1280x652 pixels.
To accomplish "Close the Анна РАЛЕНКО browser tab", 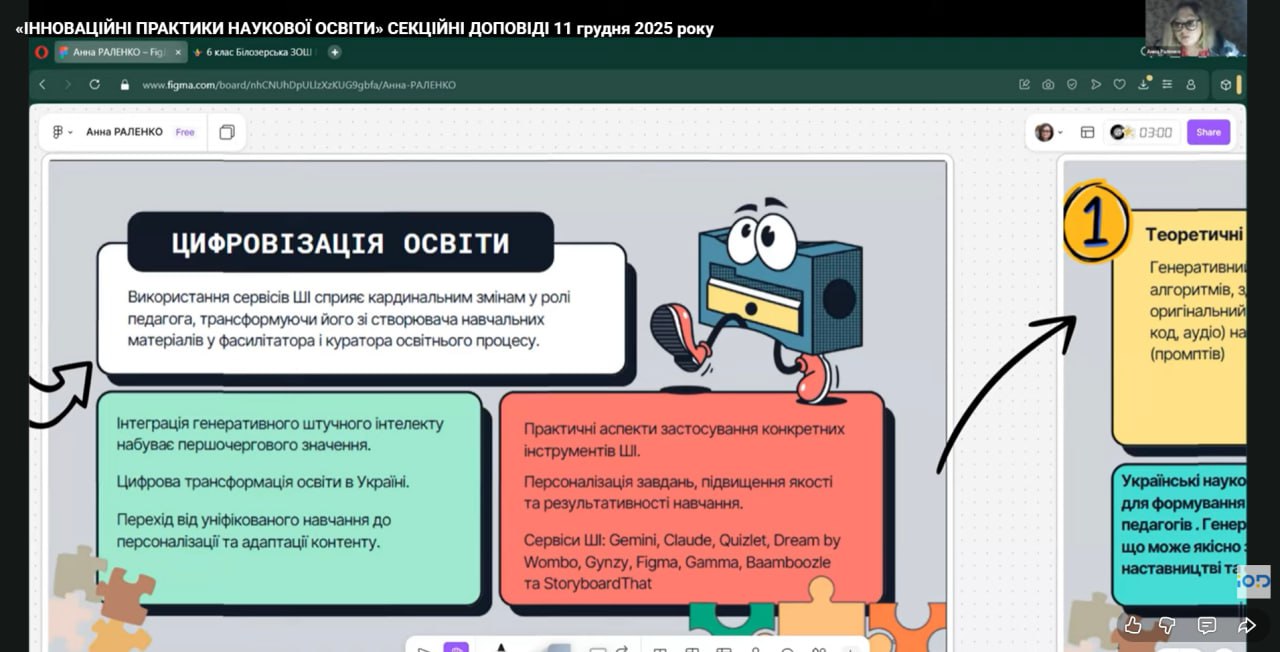I will click(178, 52).
